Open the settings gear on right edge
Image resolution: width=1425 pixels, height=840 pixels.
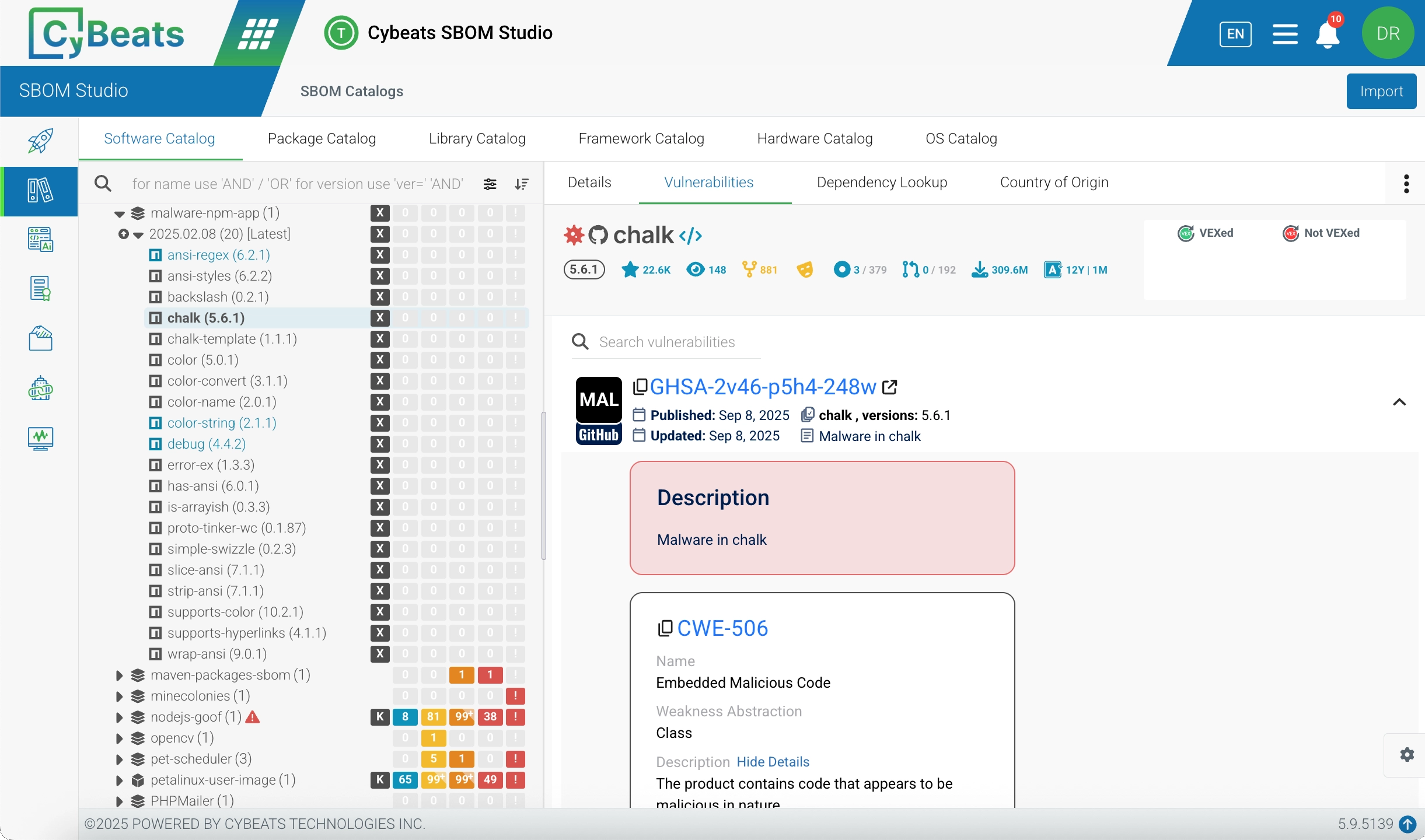pos(1406,755)
